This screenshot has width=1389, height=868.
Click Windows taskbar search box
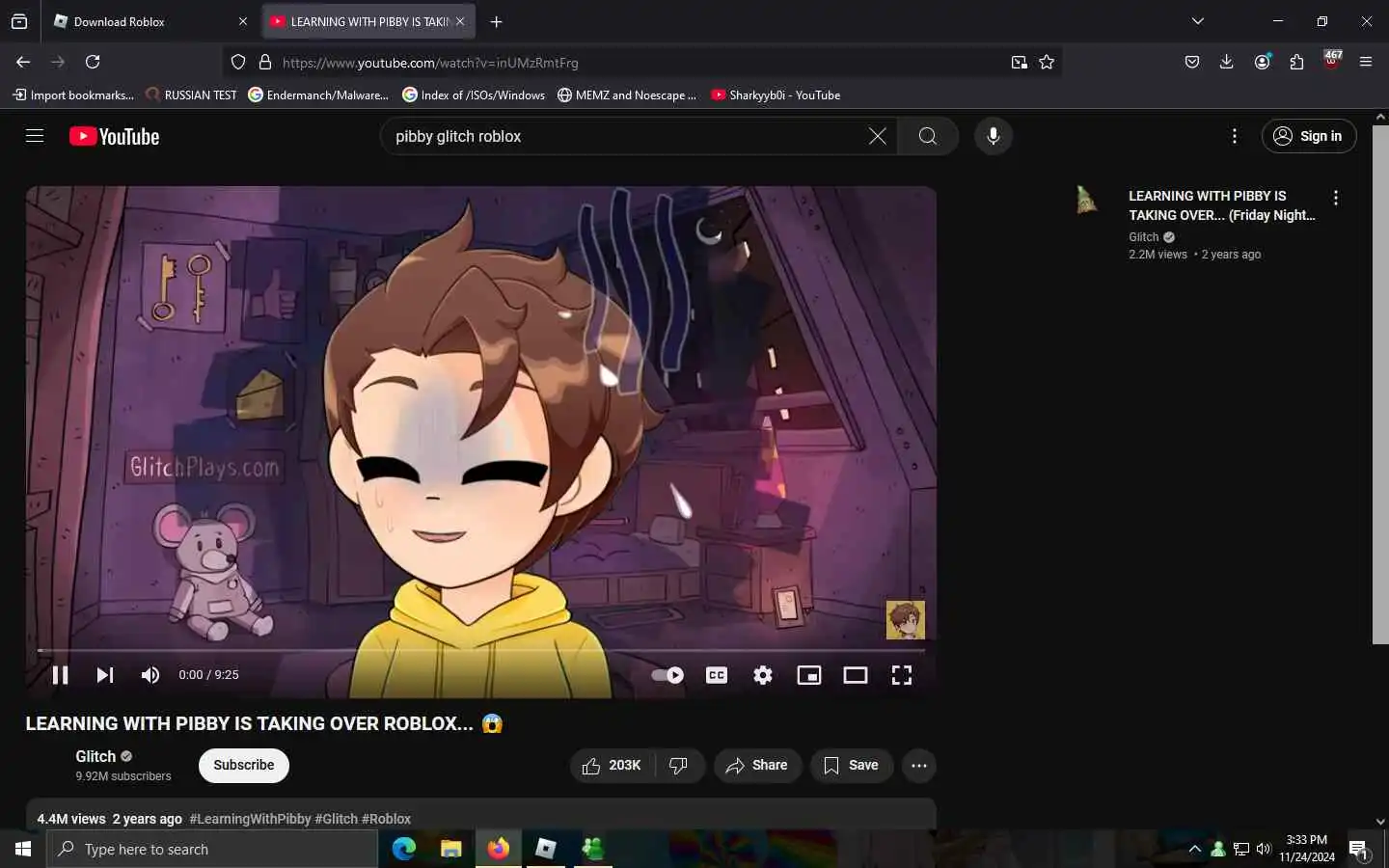tap(212, 849)
